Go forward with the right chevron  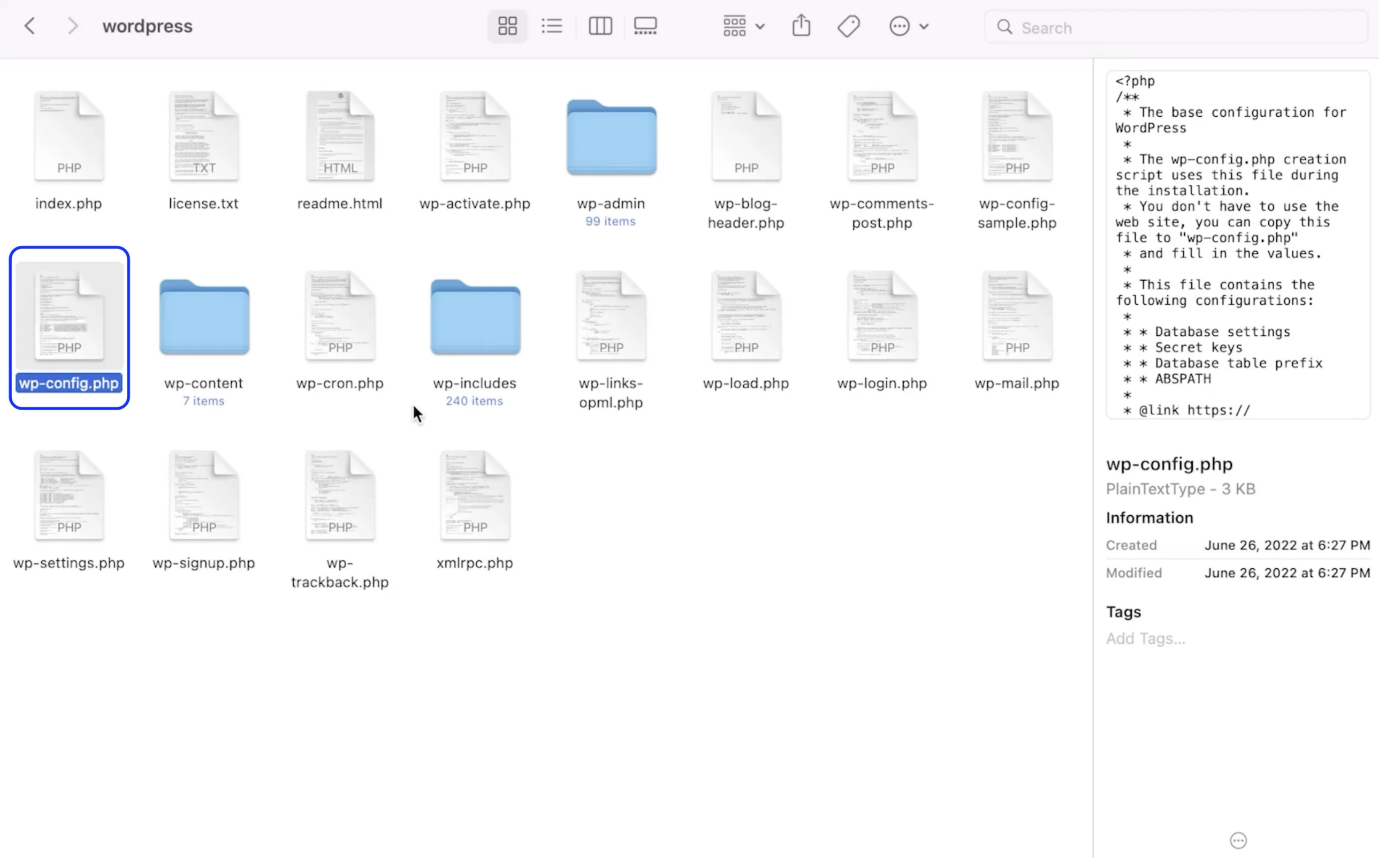[72, 26]
